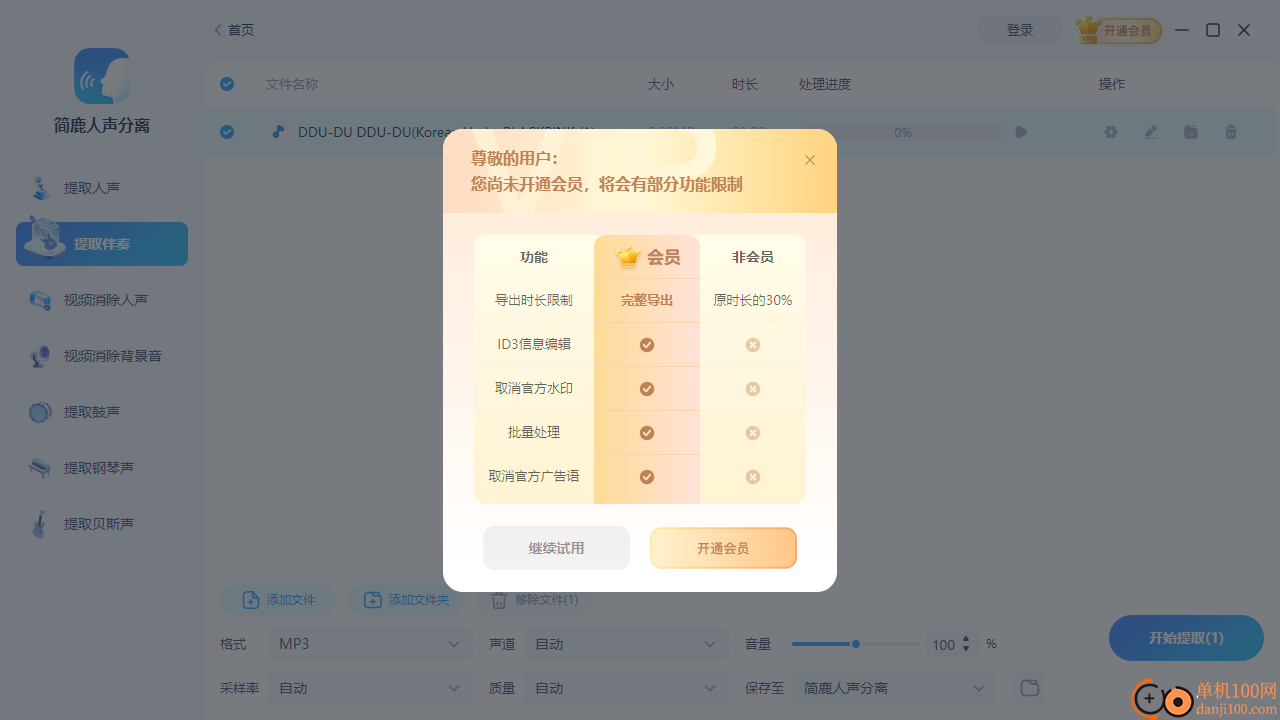Viewport: 1280px width, 720px height.
Task: Click the 时长 column header
Action: 745,84
